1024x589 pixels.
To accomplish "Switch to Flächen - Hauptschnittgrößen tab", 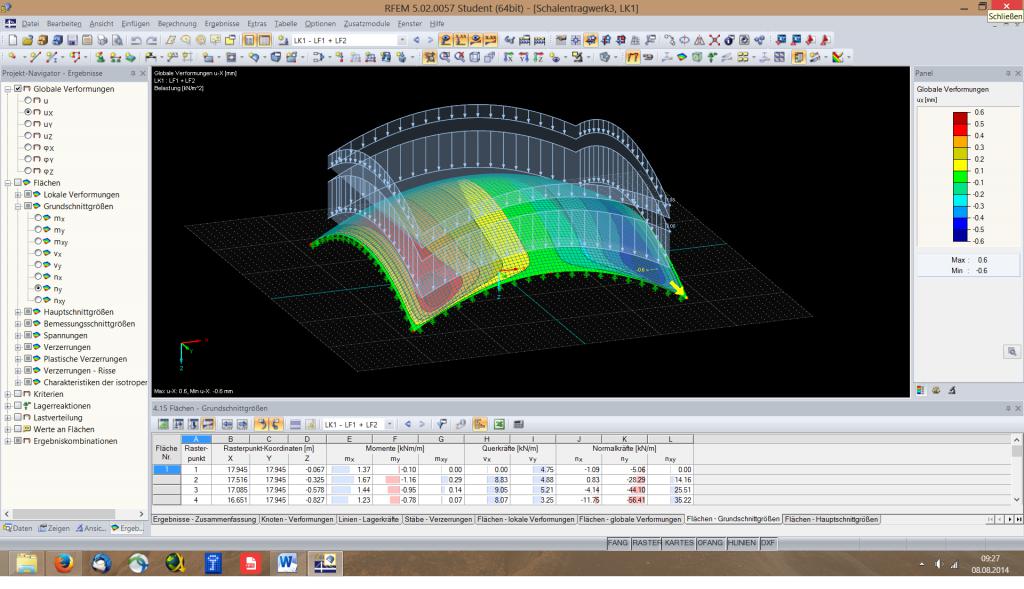I will 831,520.
